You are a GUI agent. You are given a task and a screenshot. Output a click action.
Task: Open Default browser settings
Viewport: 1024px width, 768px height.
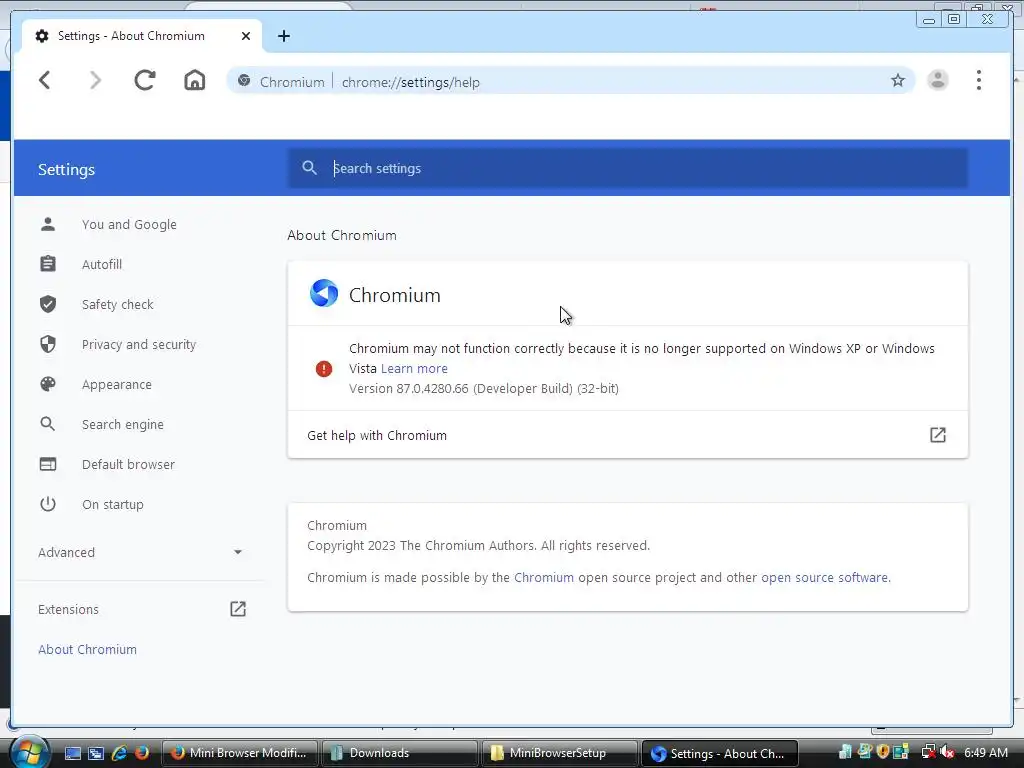coord(128,464)
